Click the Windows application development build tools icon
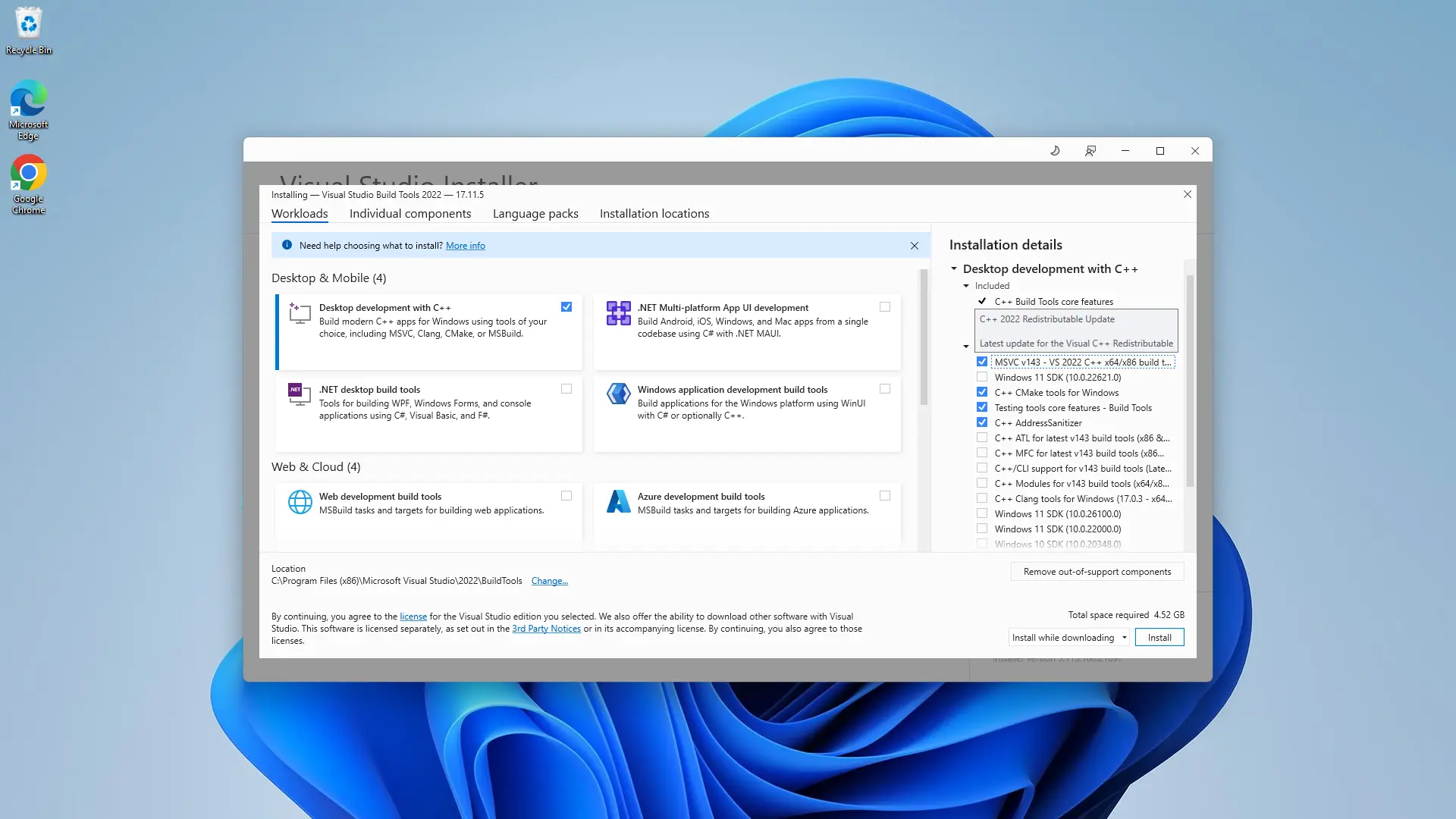This screenshot has height=819, width=1456. tap(617, 395)
